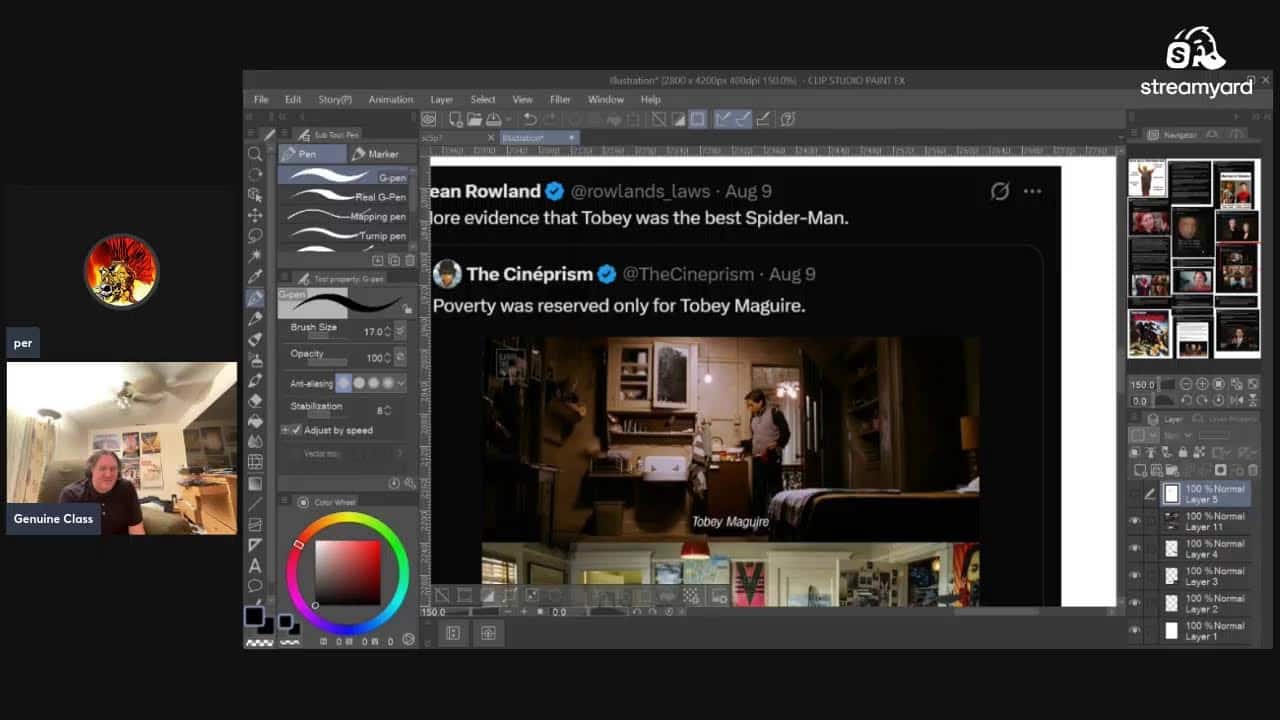Select the Eyedropper tool
The image size is (1280, 720).
255,277
